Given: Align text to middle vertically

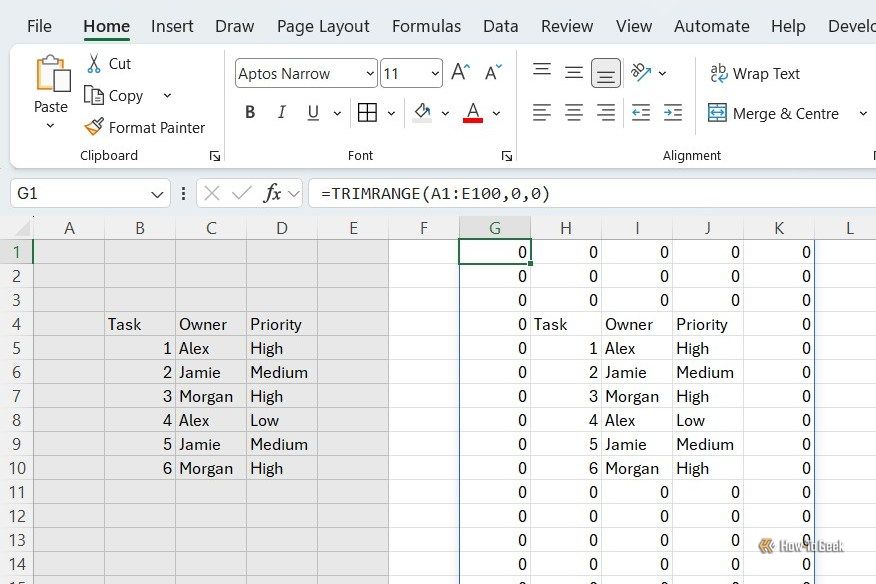Looking at the screenshot, I should [x=574, y=73].
